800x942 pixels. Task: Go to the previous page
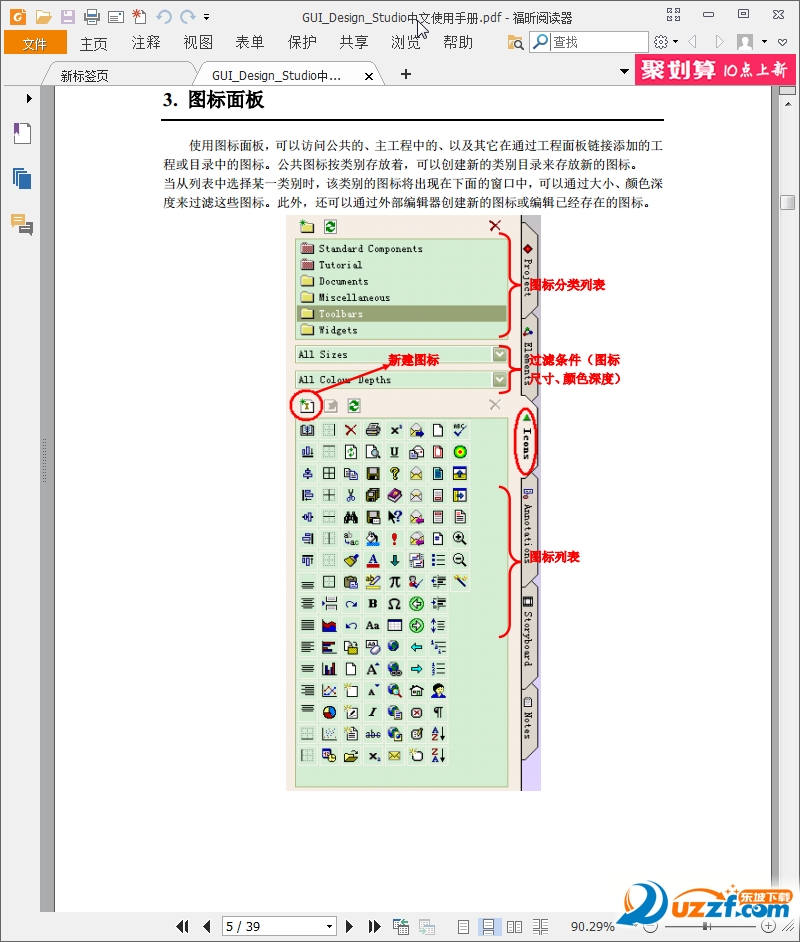click(x=207, y=926)
